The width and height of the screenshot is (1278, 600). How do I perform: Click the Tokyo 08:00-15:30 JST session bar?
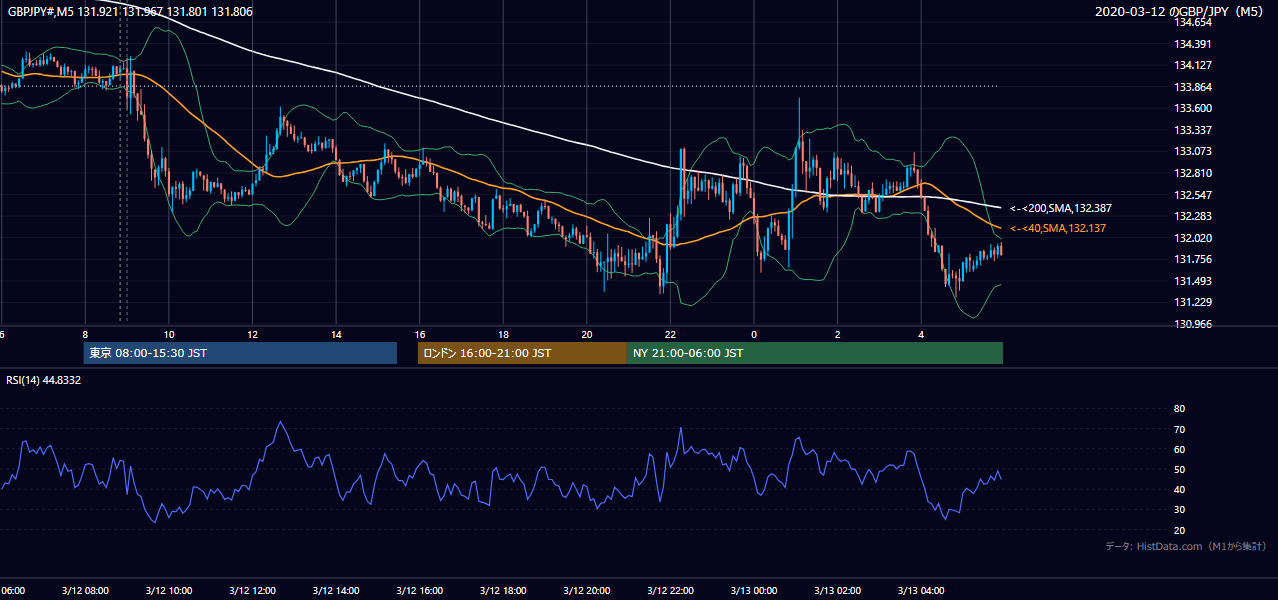[240, 353]
